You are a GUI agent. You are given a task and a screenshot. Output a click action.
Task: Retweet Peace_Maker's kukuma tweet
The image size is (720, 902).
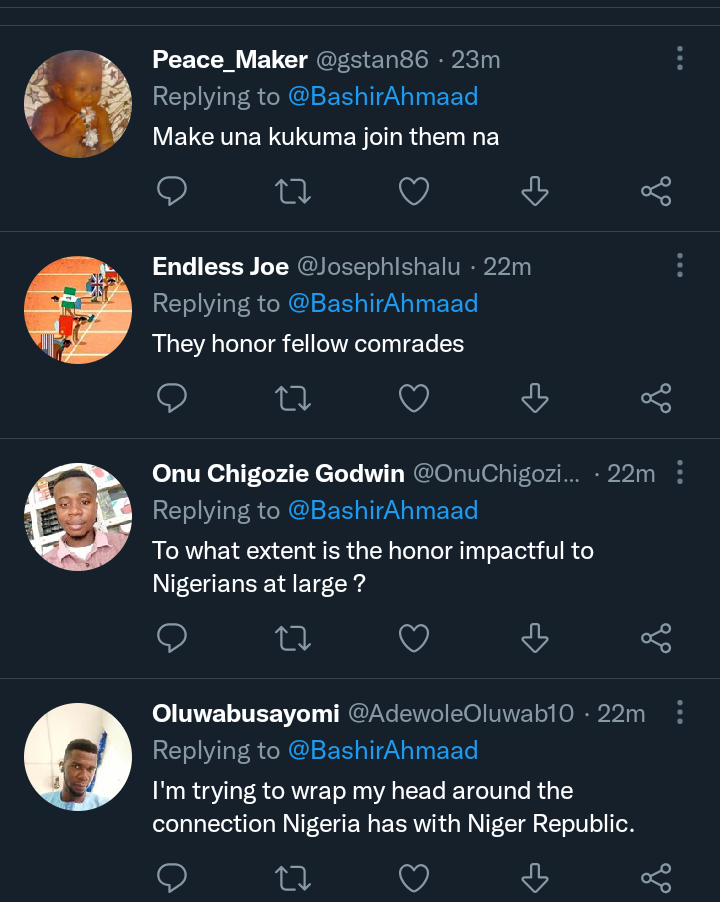pyautogui.click(x=293, y=192)
